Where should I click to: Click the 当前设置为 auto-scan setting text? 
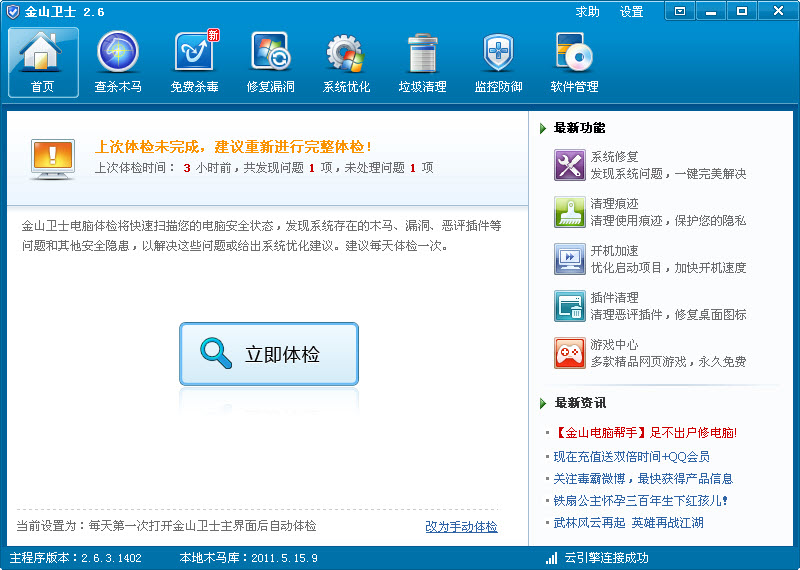pos(166,526)
